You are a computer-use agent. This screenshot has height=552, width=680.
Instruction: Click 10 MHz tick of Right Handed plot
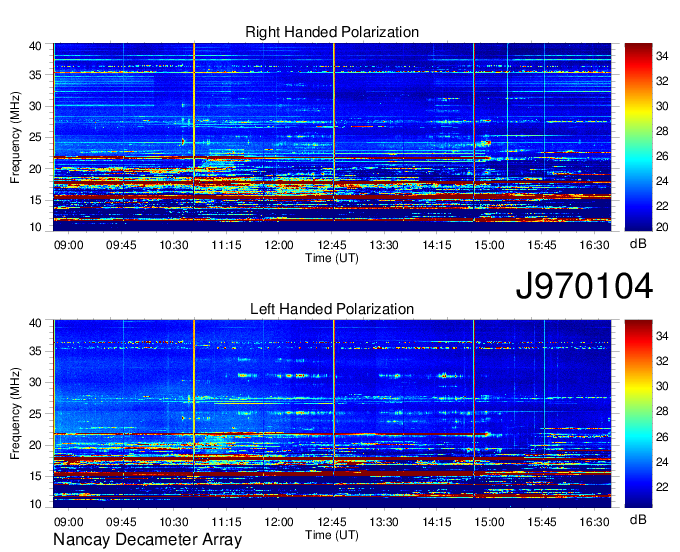point(35,227)
